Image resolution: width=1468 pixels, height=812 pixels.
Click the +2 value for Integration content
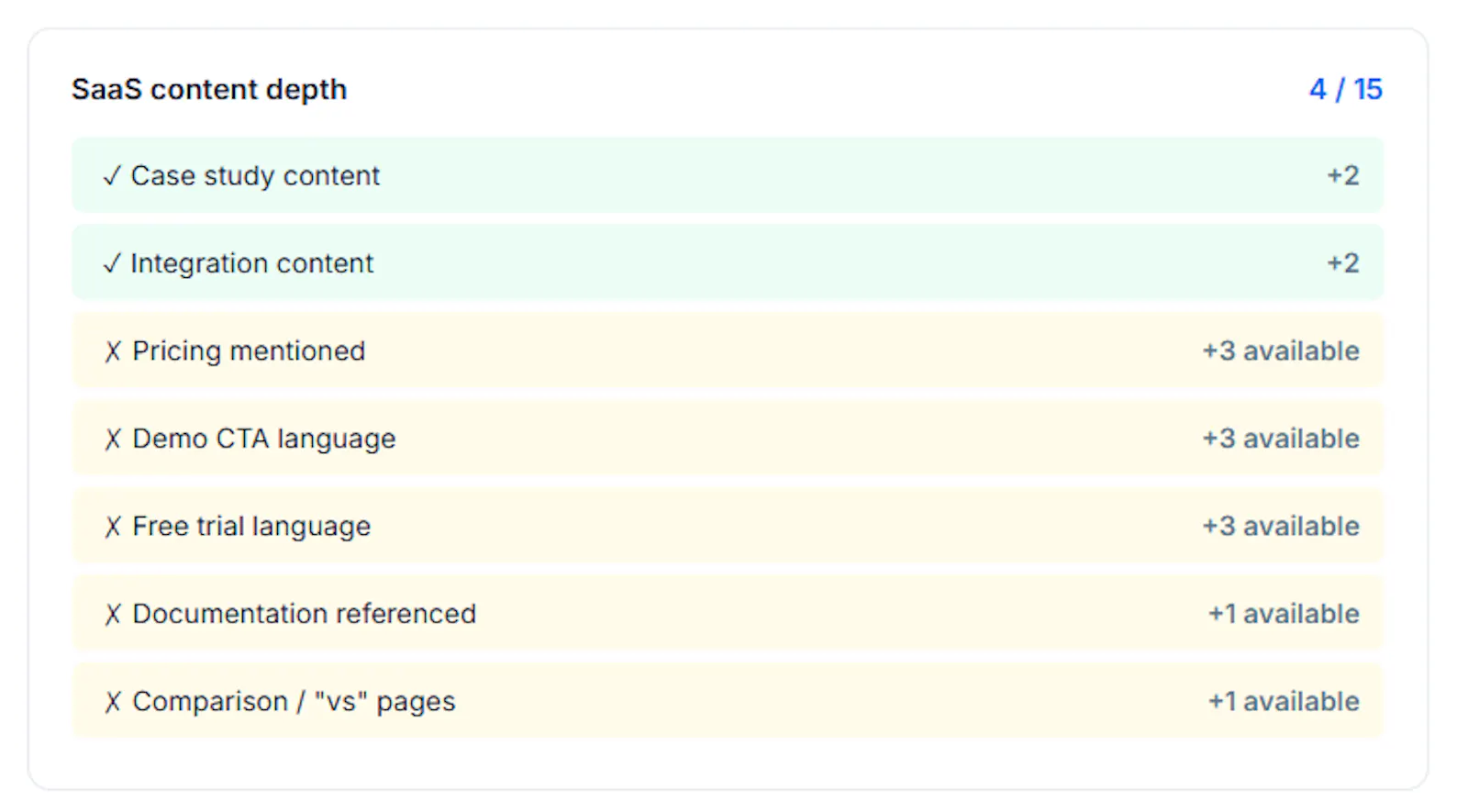pyautogui.click(x=1343, y=263)
